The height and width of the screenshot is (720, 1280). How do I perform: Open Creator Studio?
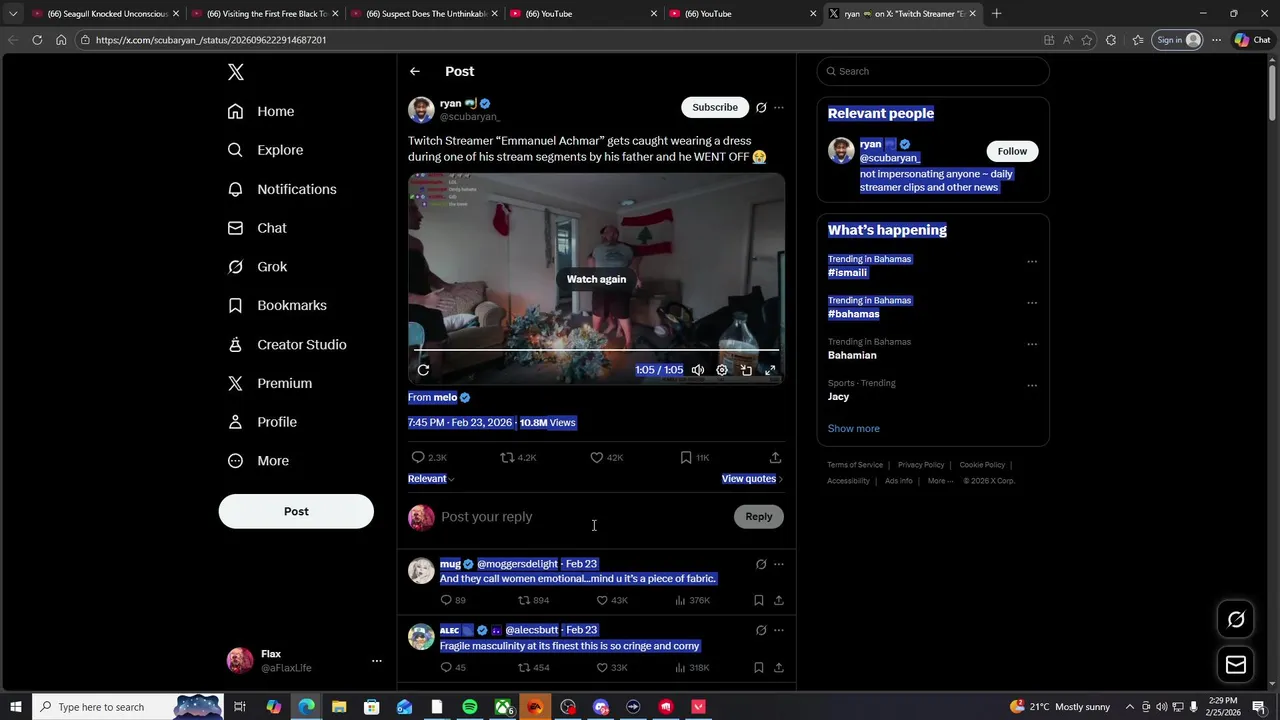click(x=287, y=344)
